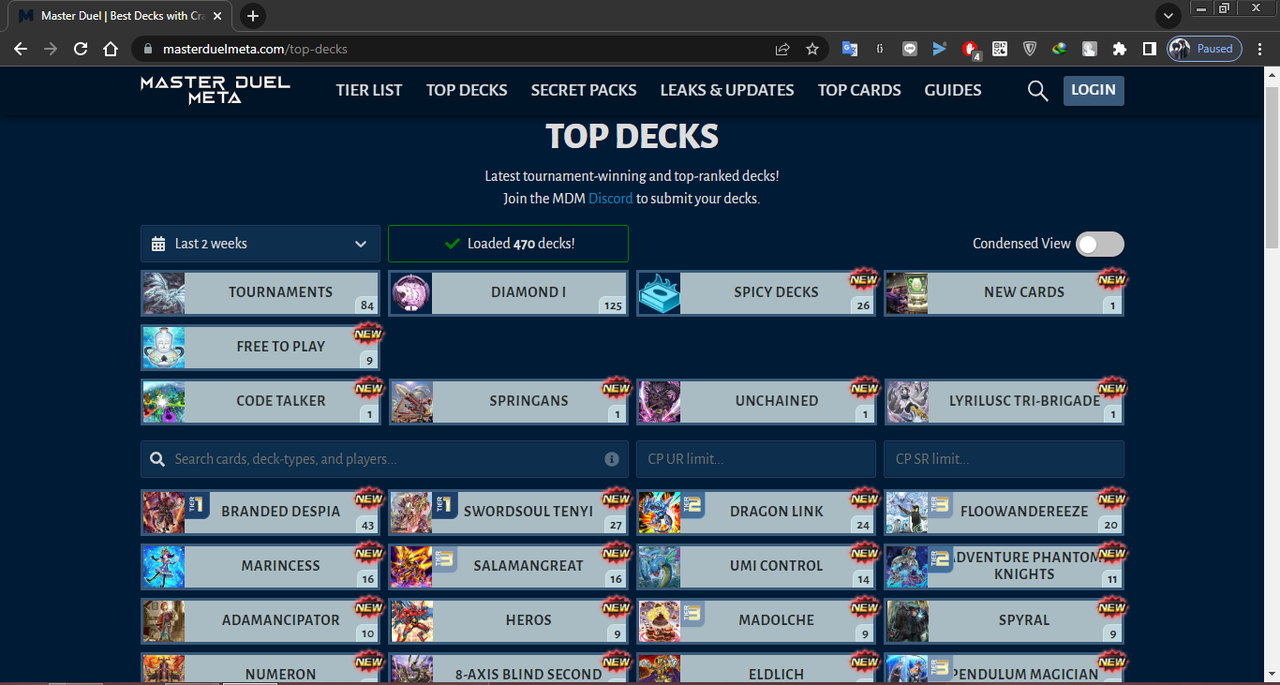The image size is (1280, 685).
Task: Select the Madolche deck
Action: click(756, 620)
